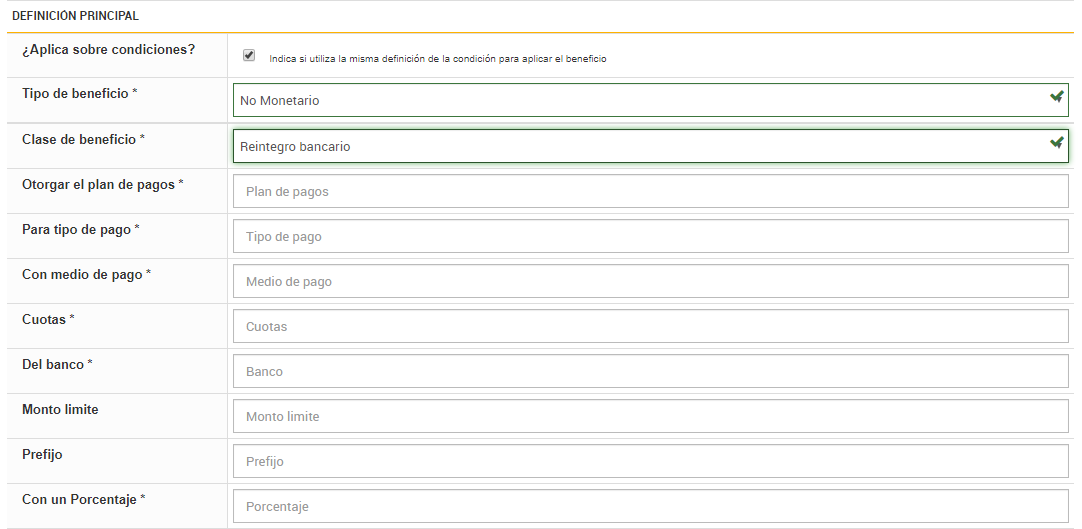This screenshot has width=1082, height=529.
Task: Click into the 'Medio de pago' field
Action: (650, 282)
